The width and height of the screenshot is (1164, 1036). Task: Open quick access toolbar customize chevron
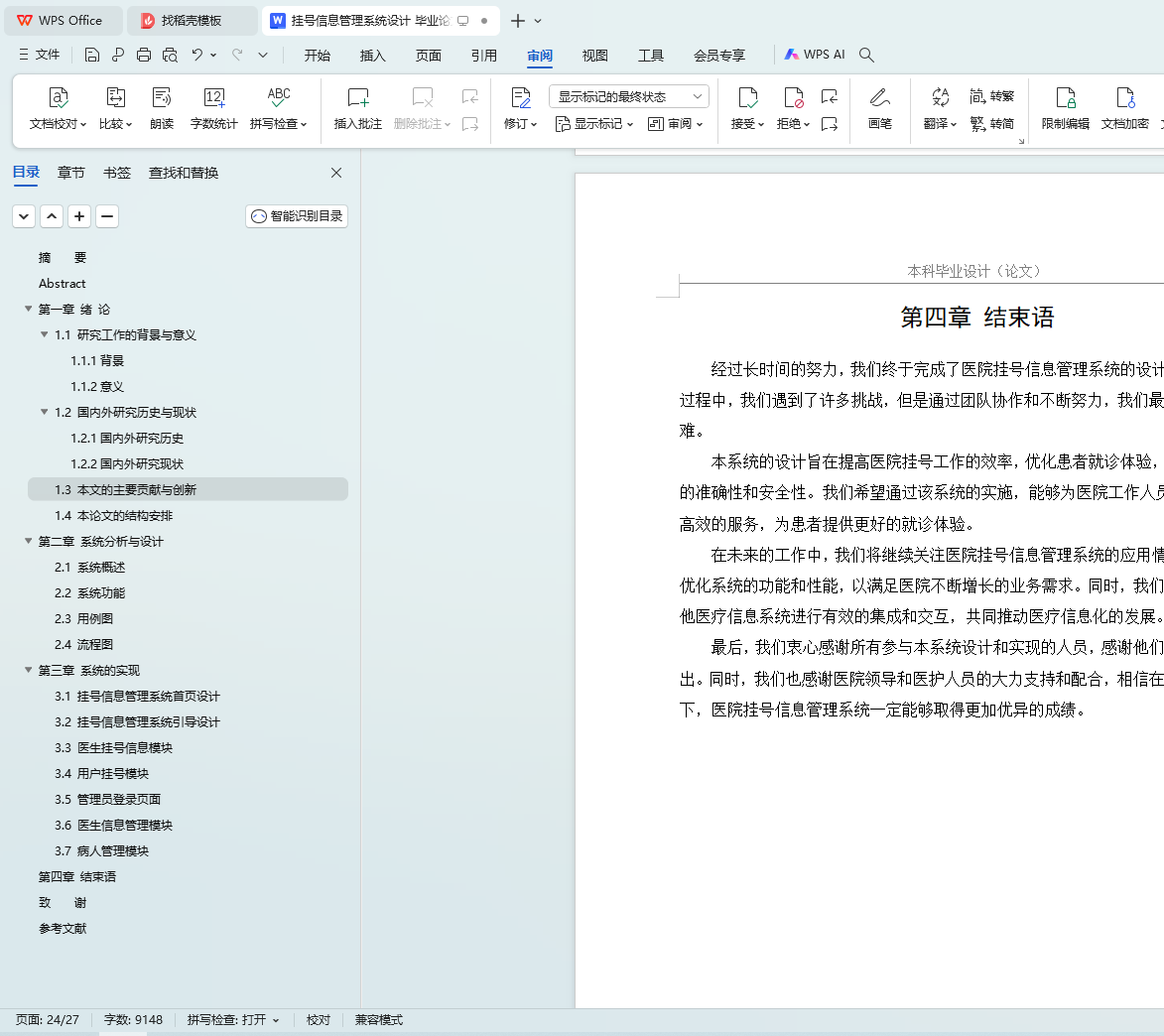point(263,55)
